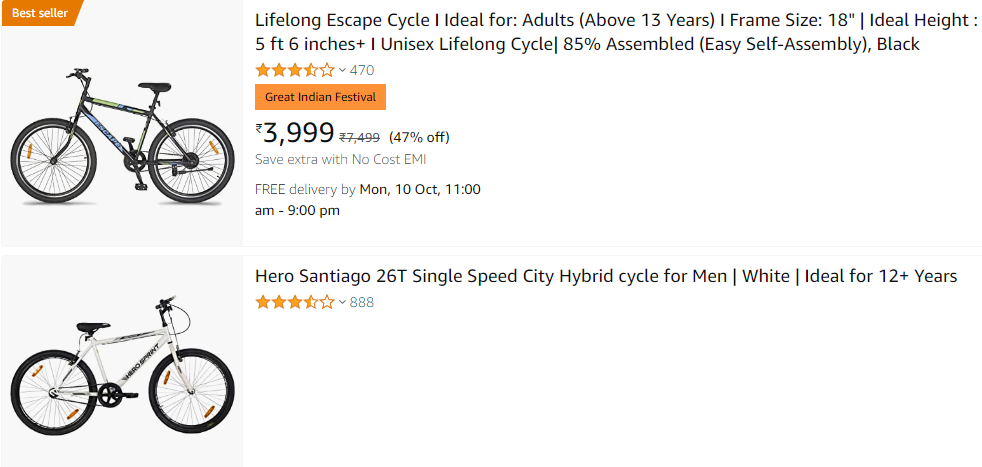
Task: Click the ₹3,999 price
Action: coord(299,133)
